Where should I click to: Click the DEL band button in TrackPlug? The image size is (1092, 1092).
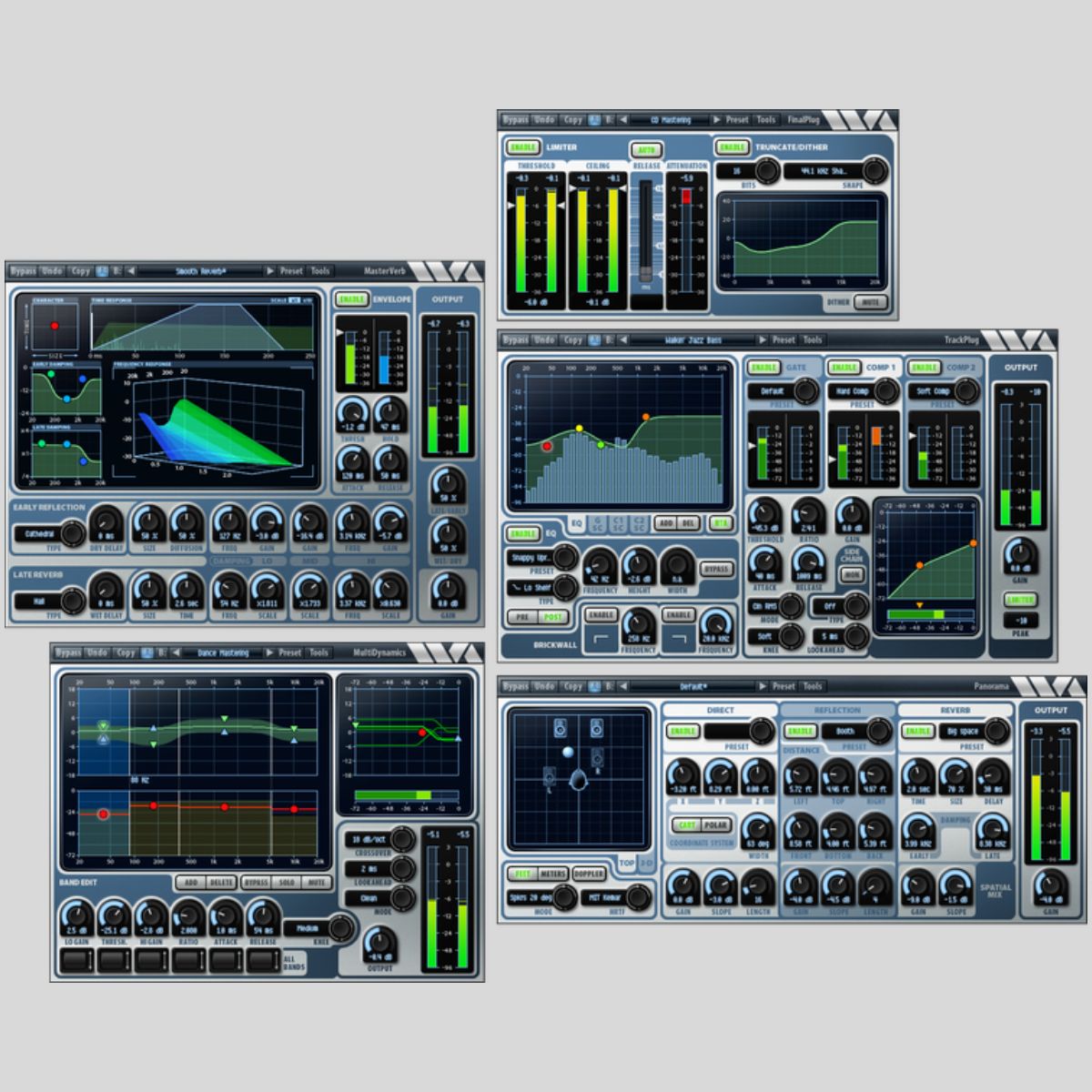[x=688, y=523]
